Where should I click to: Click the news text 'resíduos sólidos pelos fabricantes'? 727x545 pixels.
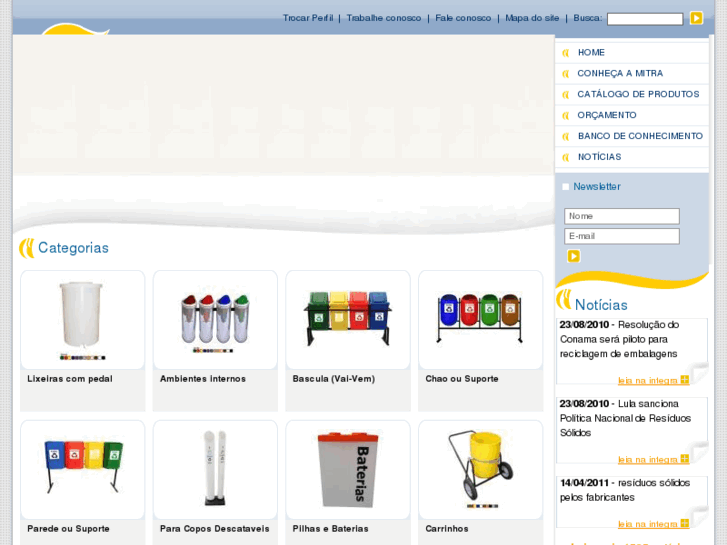(x=625, y=490)
